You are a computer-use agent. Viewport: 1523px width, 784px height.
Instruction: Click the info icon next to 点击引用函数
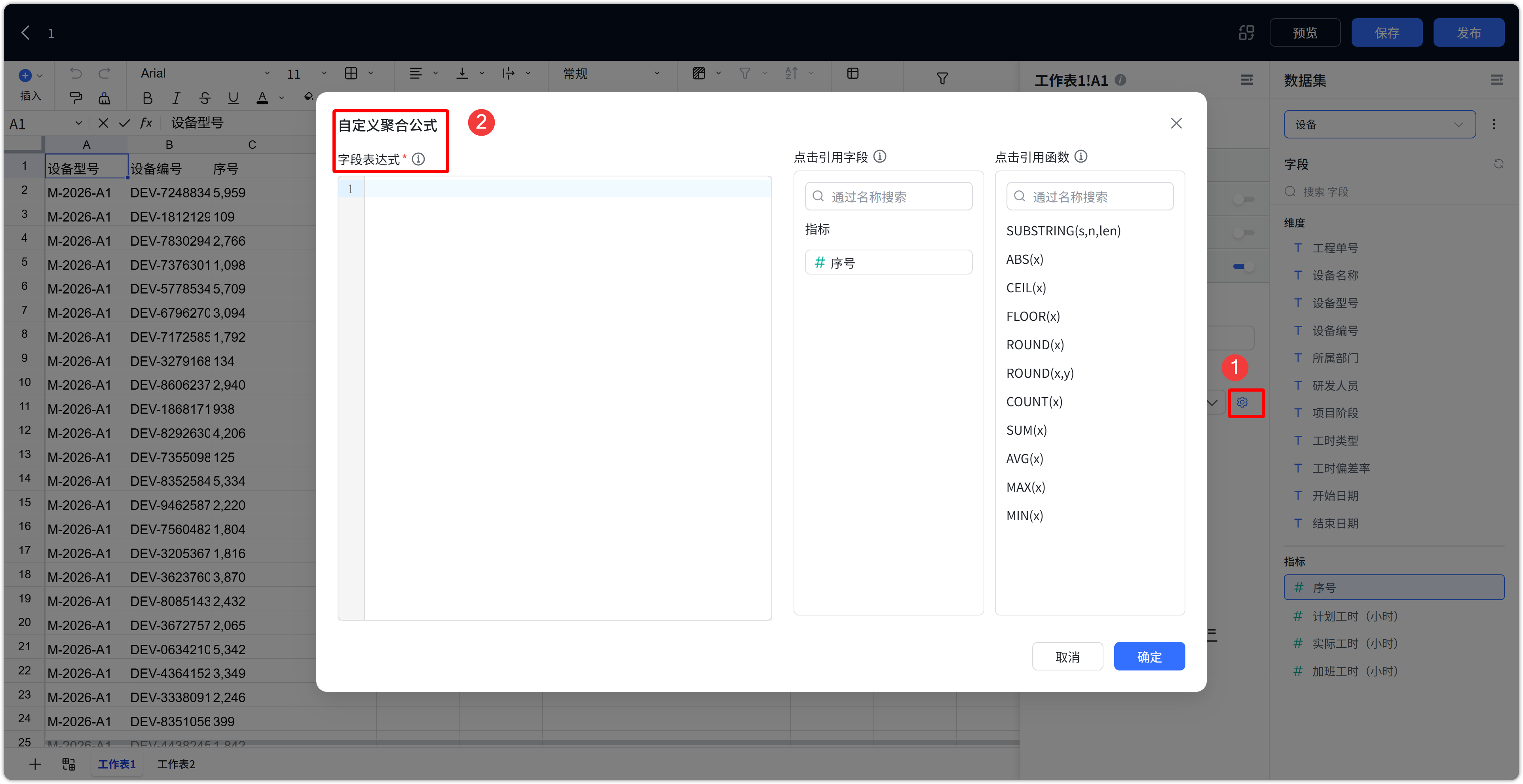(1081, 157)
